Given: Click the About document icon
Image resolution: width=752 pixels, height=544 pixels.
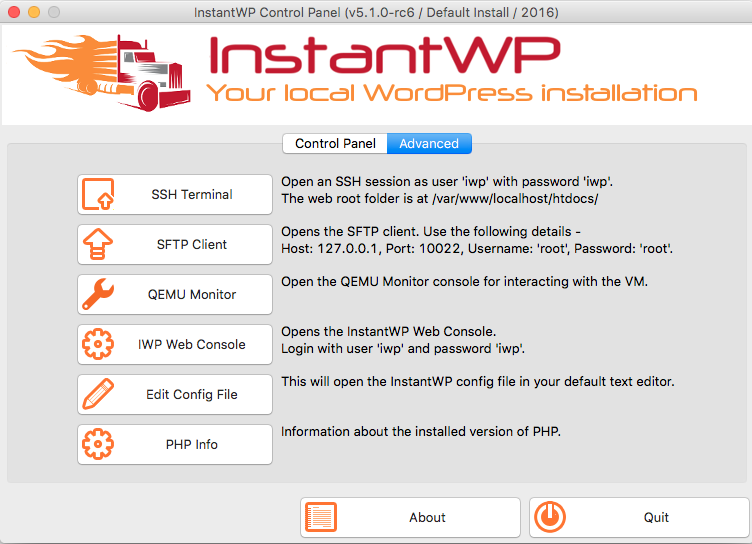Looking at the screenshot, I should coord(321,517).
